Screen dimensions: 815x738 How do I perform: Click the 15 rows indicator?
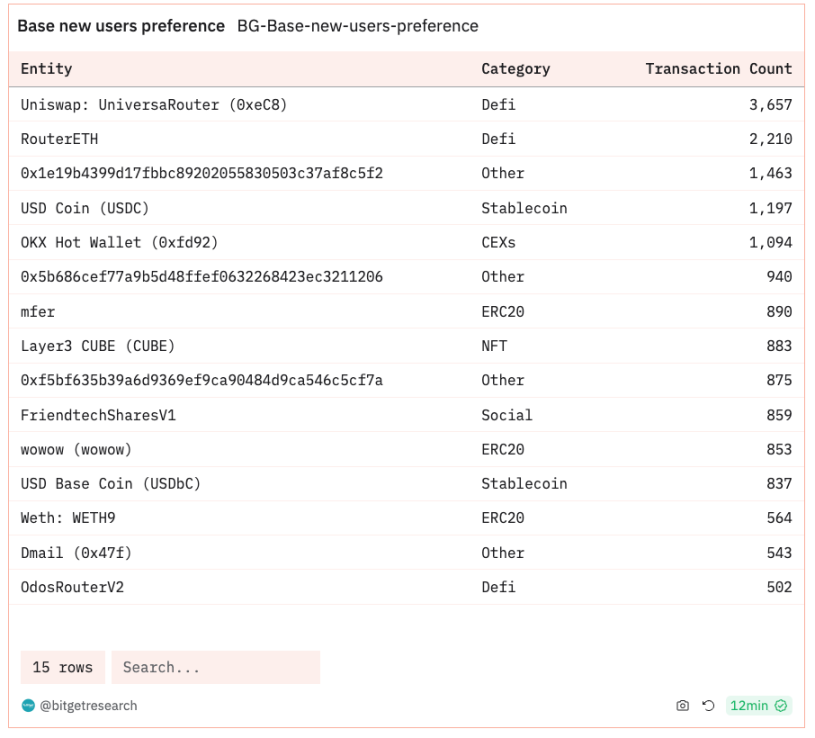coord(63,667)
